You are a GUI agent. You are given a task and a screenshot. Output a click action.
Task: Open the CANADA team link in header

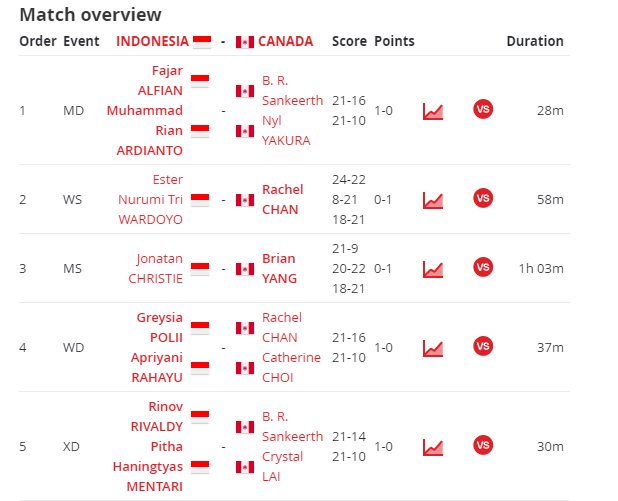pos(285,41)
